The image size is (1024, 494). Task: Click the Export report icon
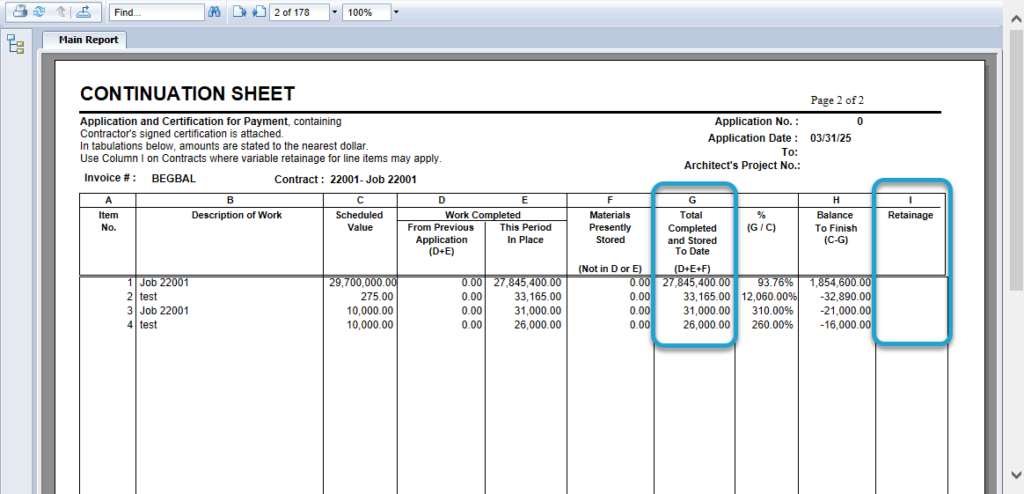83,12
